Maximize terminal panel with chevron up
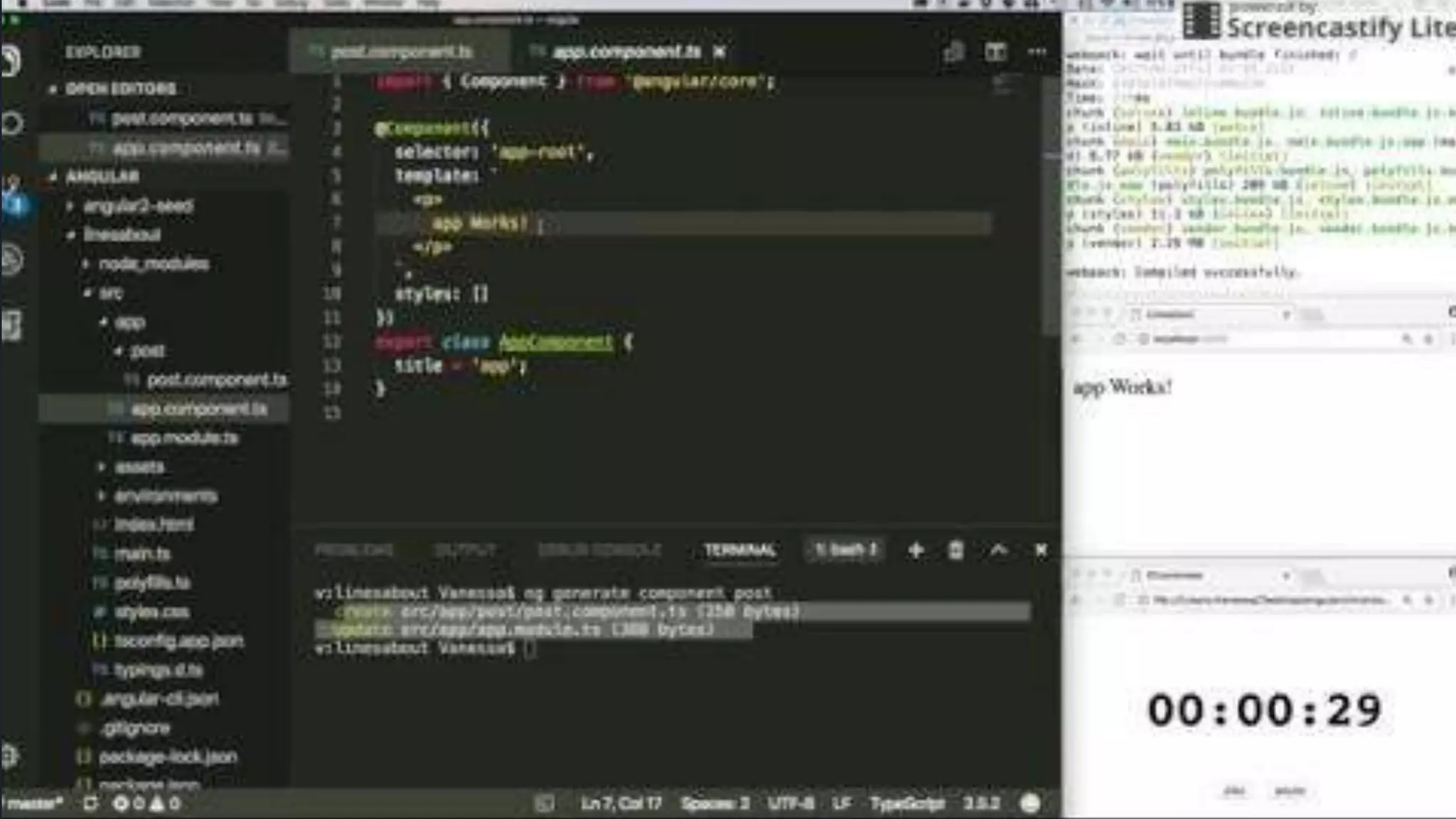The image size is (1456, 819). 998,550
